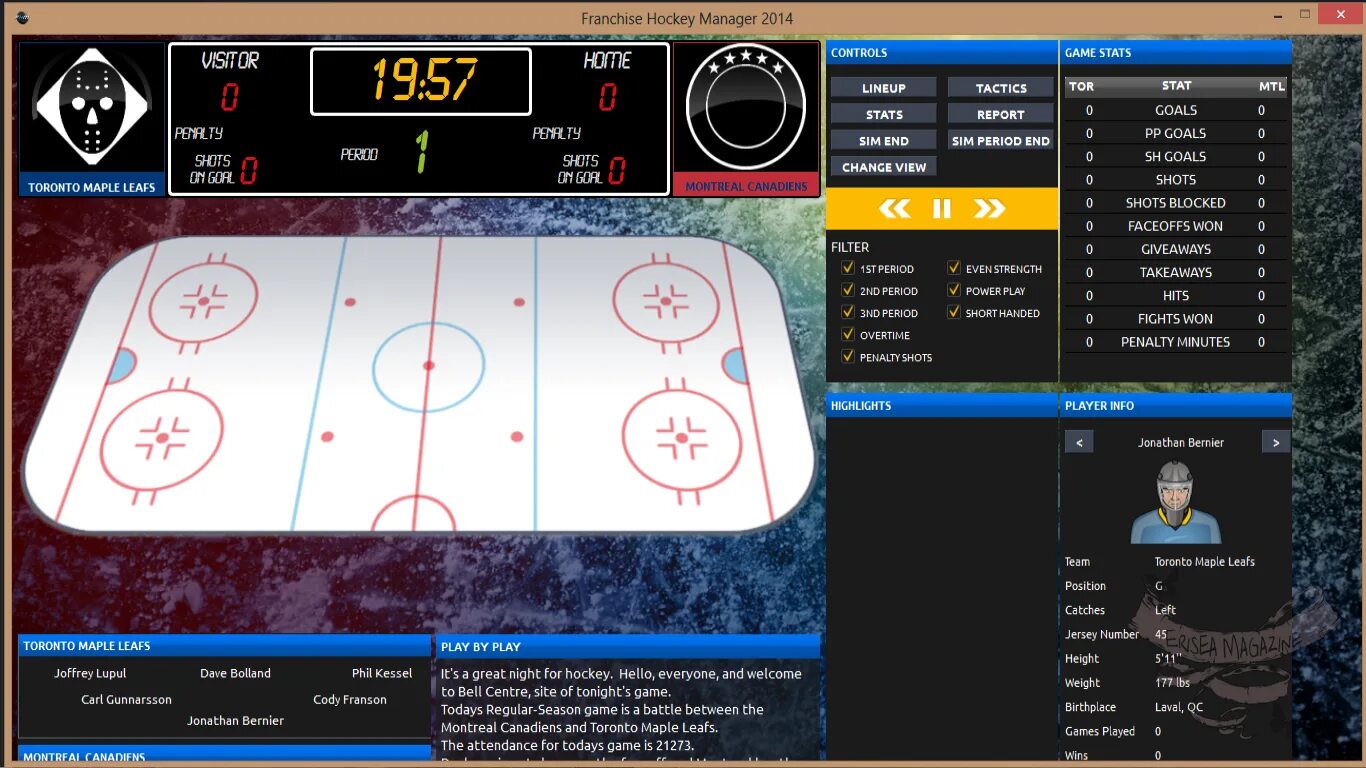The width and height of the screenshot is (1366, 768).
Task: Click the Montreal Canadiens roster header
Action: (x=225, y=756)
